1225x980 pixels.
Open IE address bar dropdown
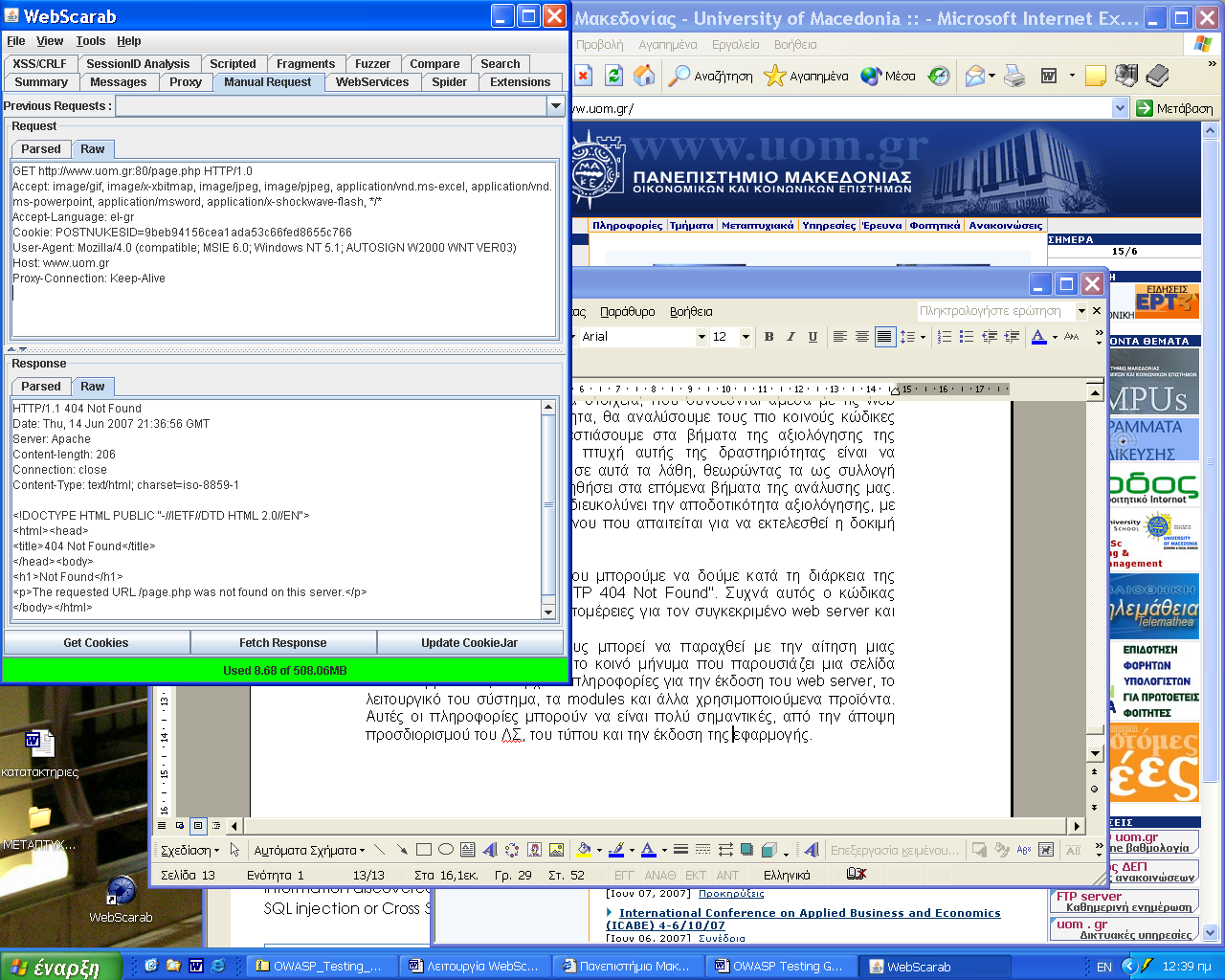tap(1121, 108)
